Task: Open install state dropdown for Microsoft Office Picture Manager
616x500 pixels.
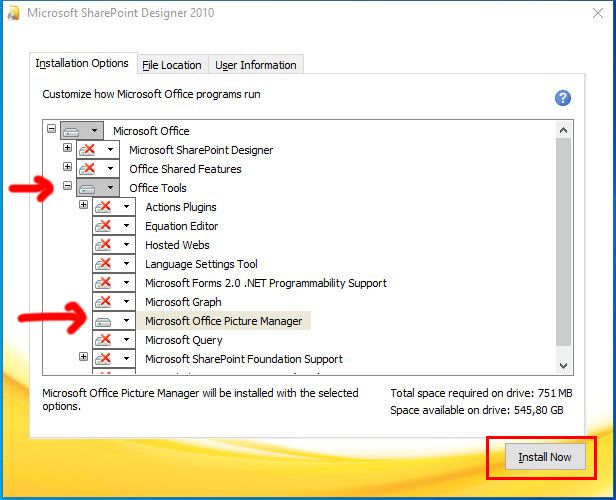Action: point(114,321)
